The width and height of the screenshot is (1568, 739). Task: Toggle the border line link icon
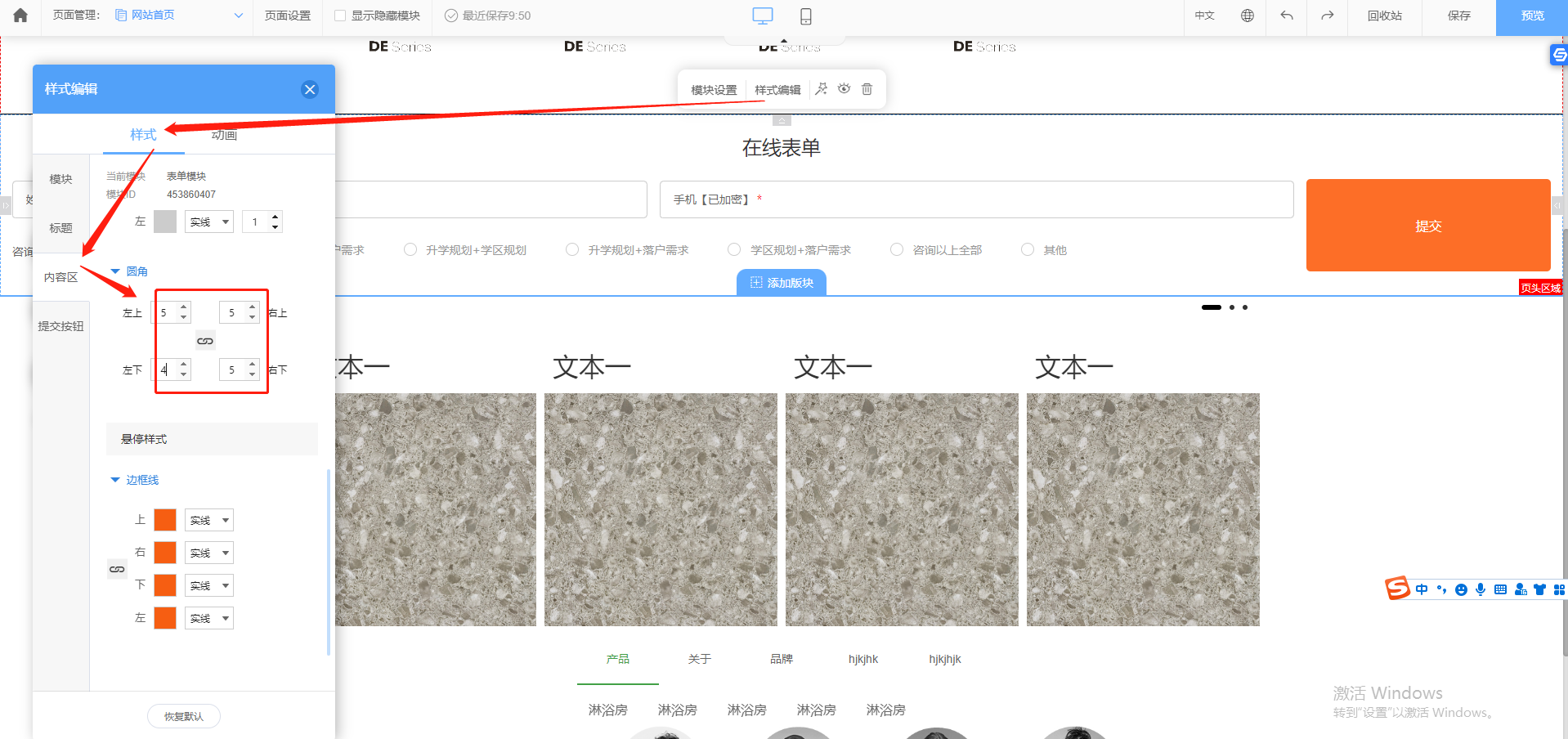(117, 569)
